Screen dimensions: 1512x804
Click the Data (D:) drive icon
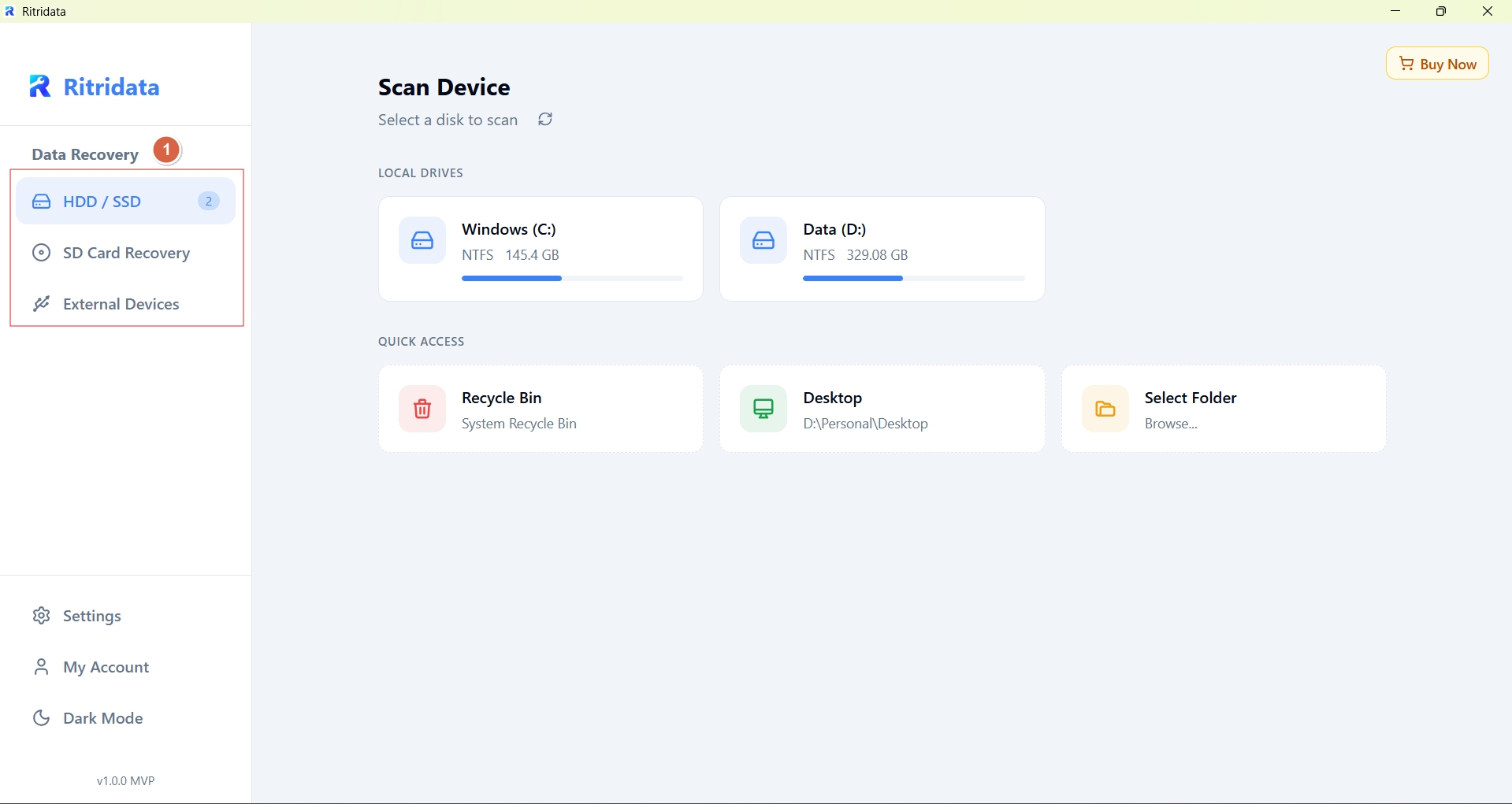(x=763, y=240)
